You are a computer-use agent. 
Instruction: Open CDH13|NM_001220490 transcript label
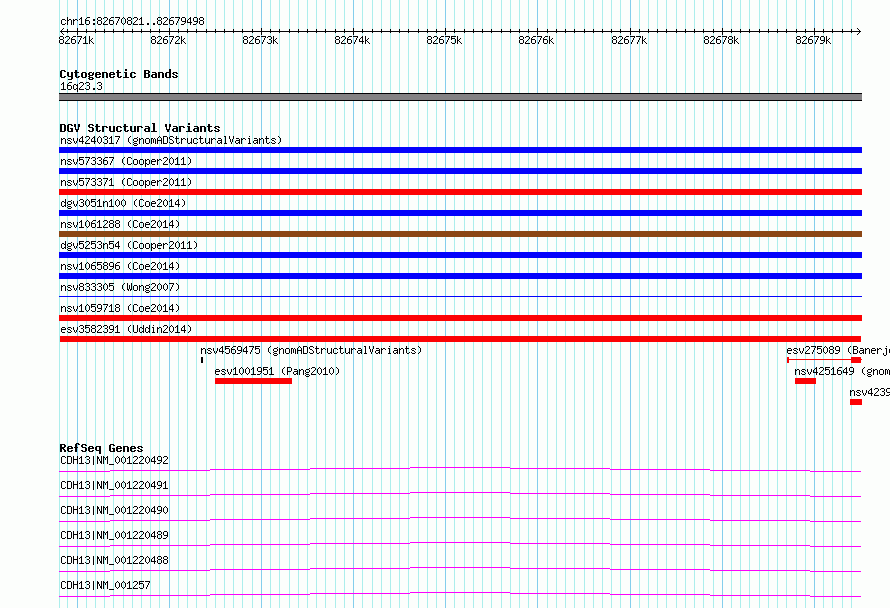tap(114, 510)
